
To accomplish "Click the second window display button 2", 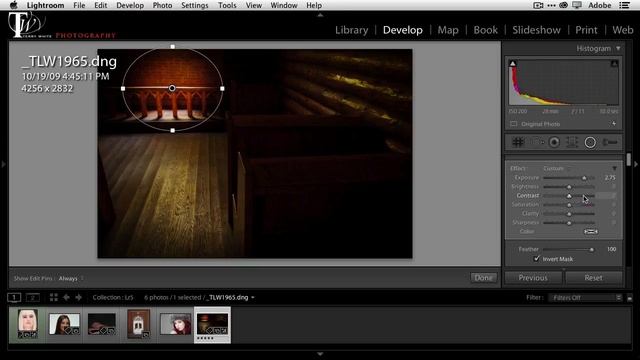I will 33,297.
